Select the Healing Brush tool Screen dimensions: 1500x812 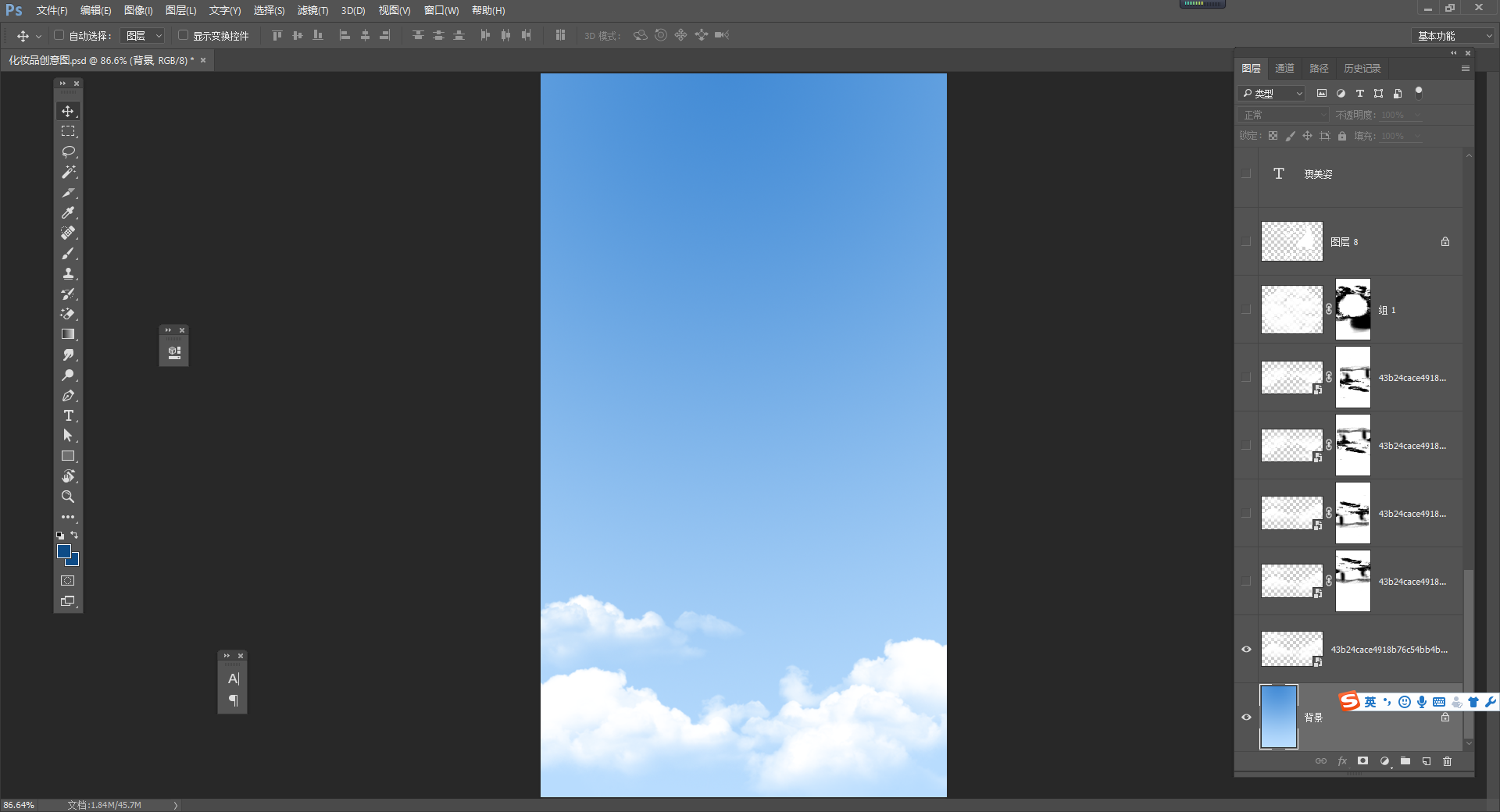click(68, 233)
